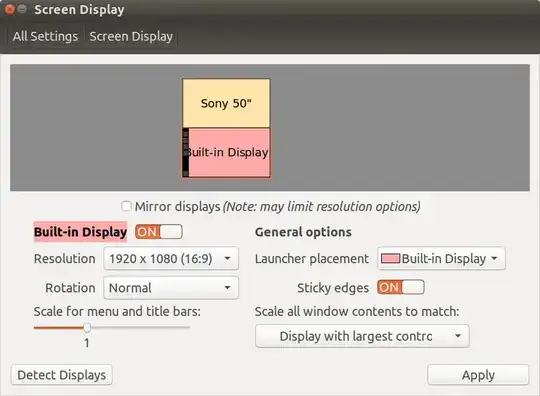Open the Launcher placement dropdown
This screenshot has height=396, width=540.
click(441, 259)
